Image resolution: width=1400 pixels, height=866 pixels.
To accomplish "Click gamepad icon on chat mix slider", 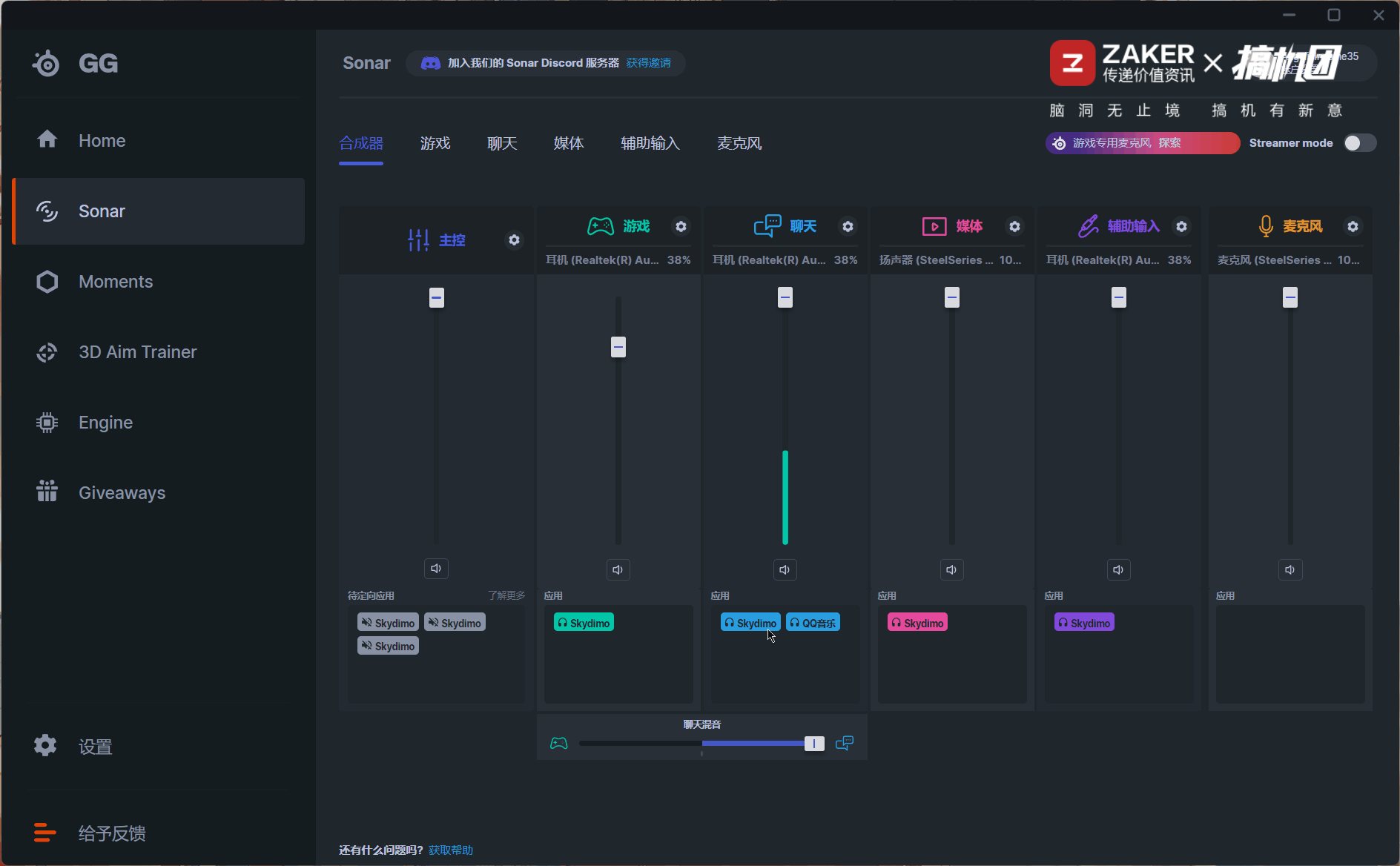I will click(559, 743).
